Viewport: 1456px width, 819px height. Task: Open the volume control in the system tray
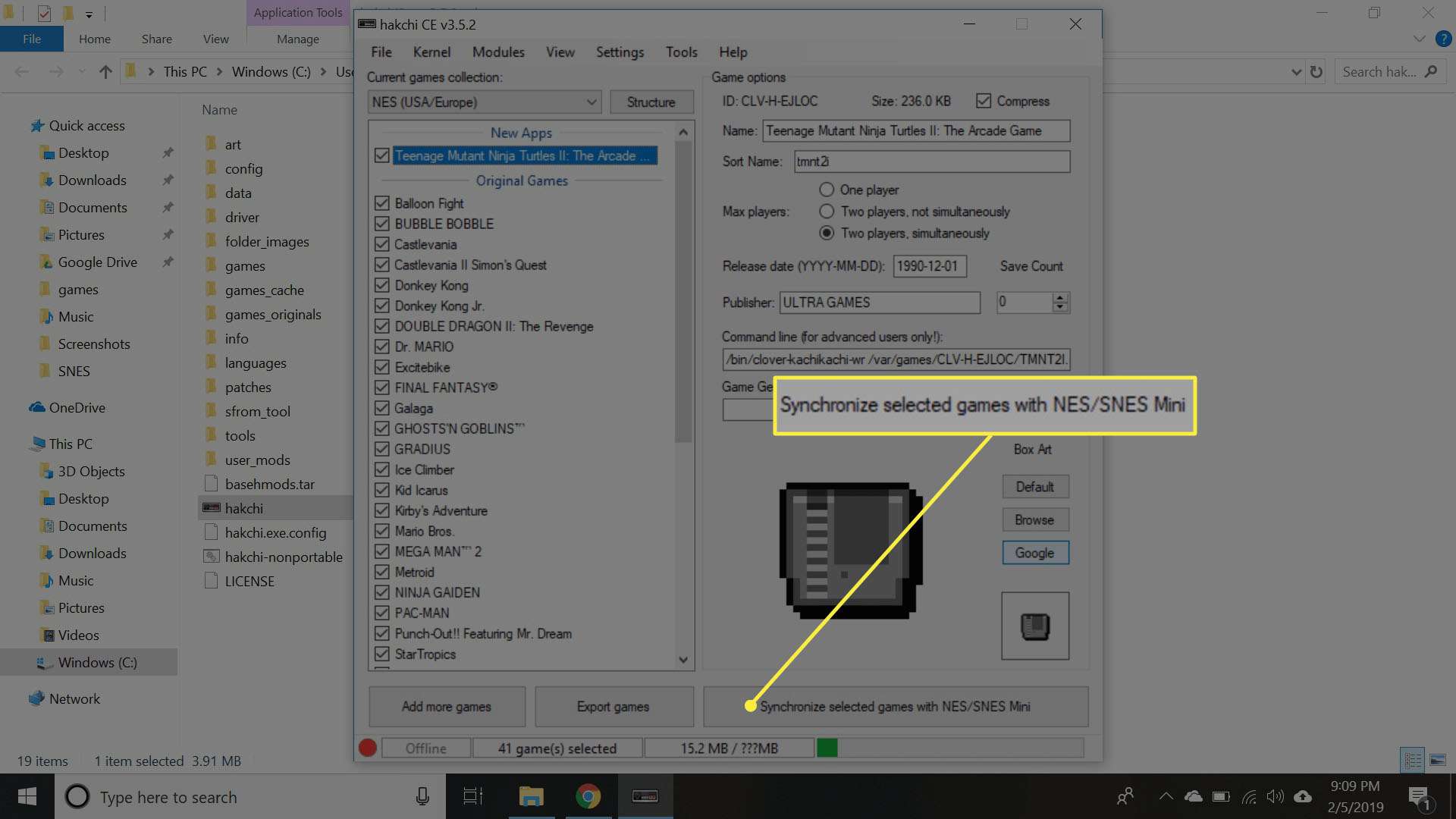tap(1276, 796)
